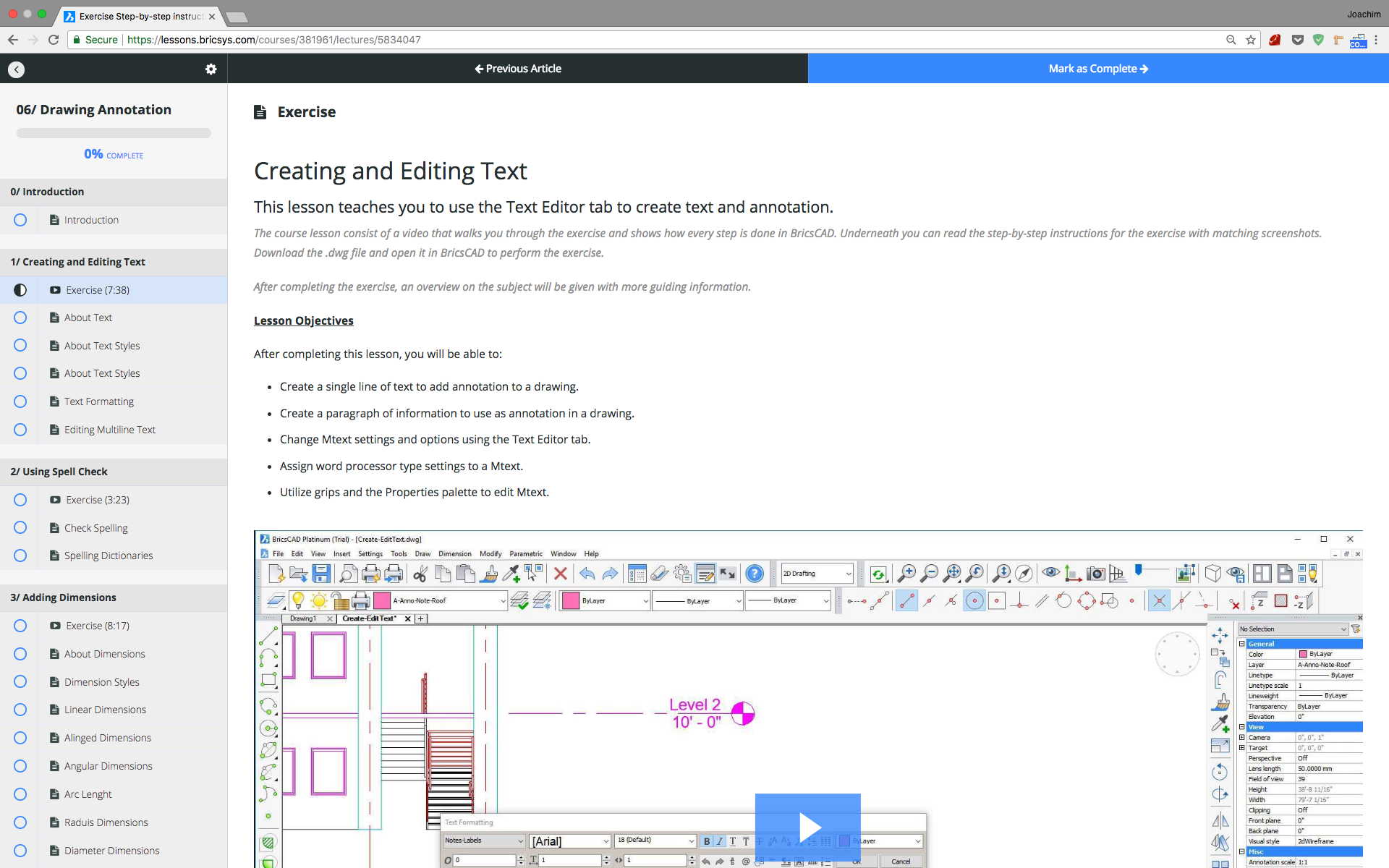Open the Exercise (7:38) lesson
This screenshot has width=1389, height=868.
coord(98,290)
